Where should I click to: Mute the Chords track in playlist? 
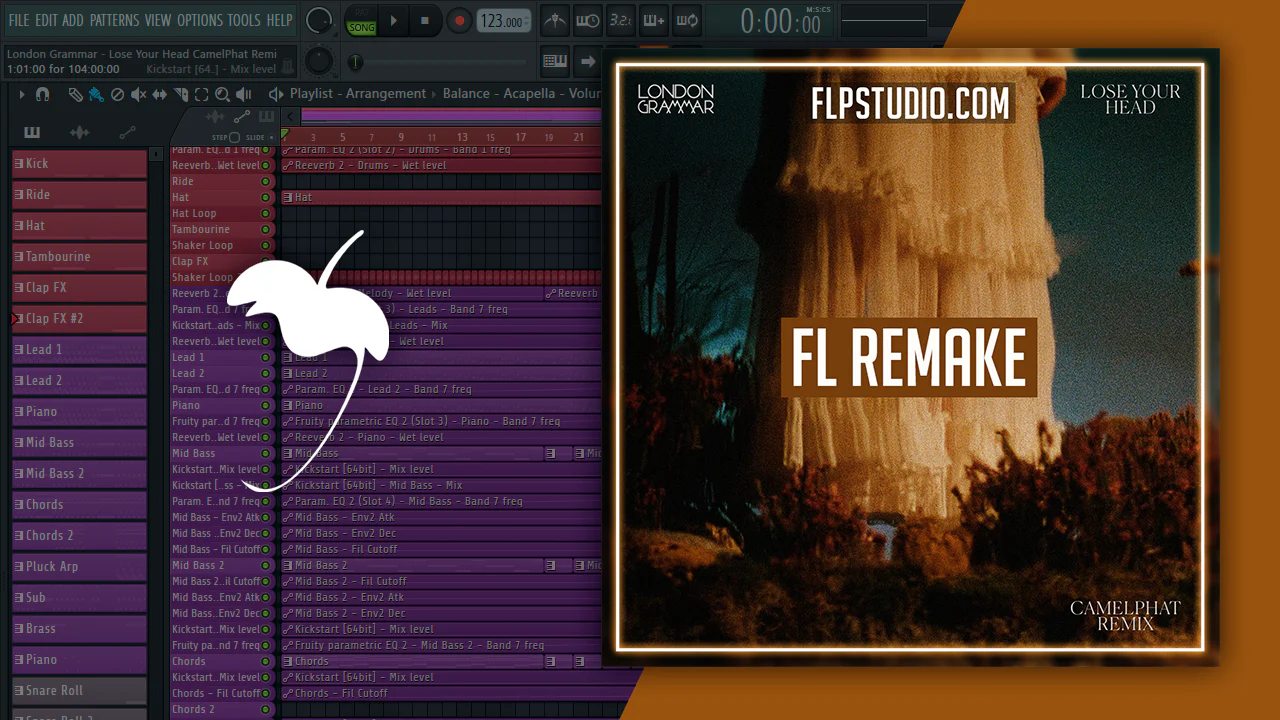pos(266,662)
